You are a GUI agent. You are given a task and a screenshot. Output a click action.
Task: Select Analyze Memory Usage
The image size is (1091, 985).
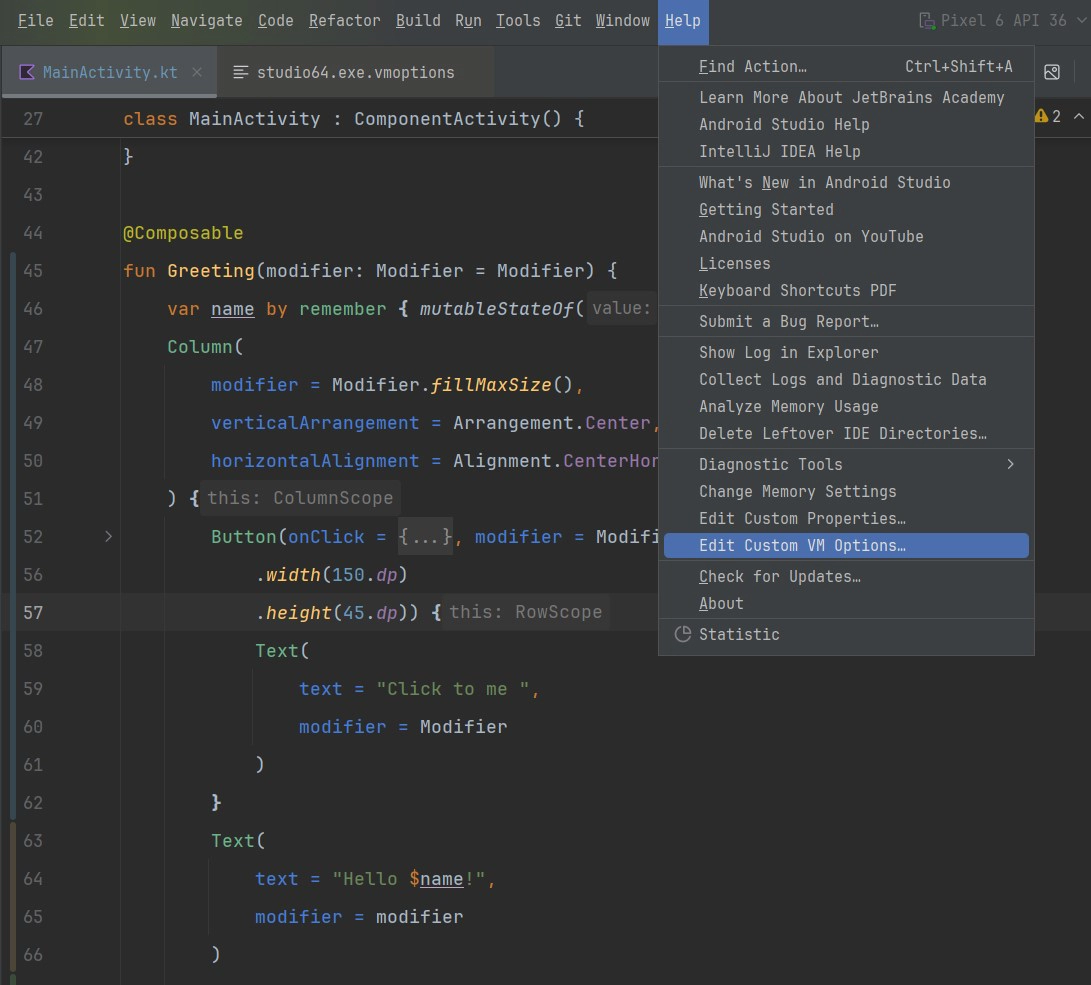pos(846,407)
